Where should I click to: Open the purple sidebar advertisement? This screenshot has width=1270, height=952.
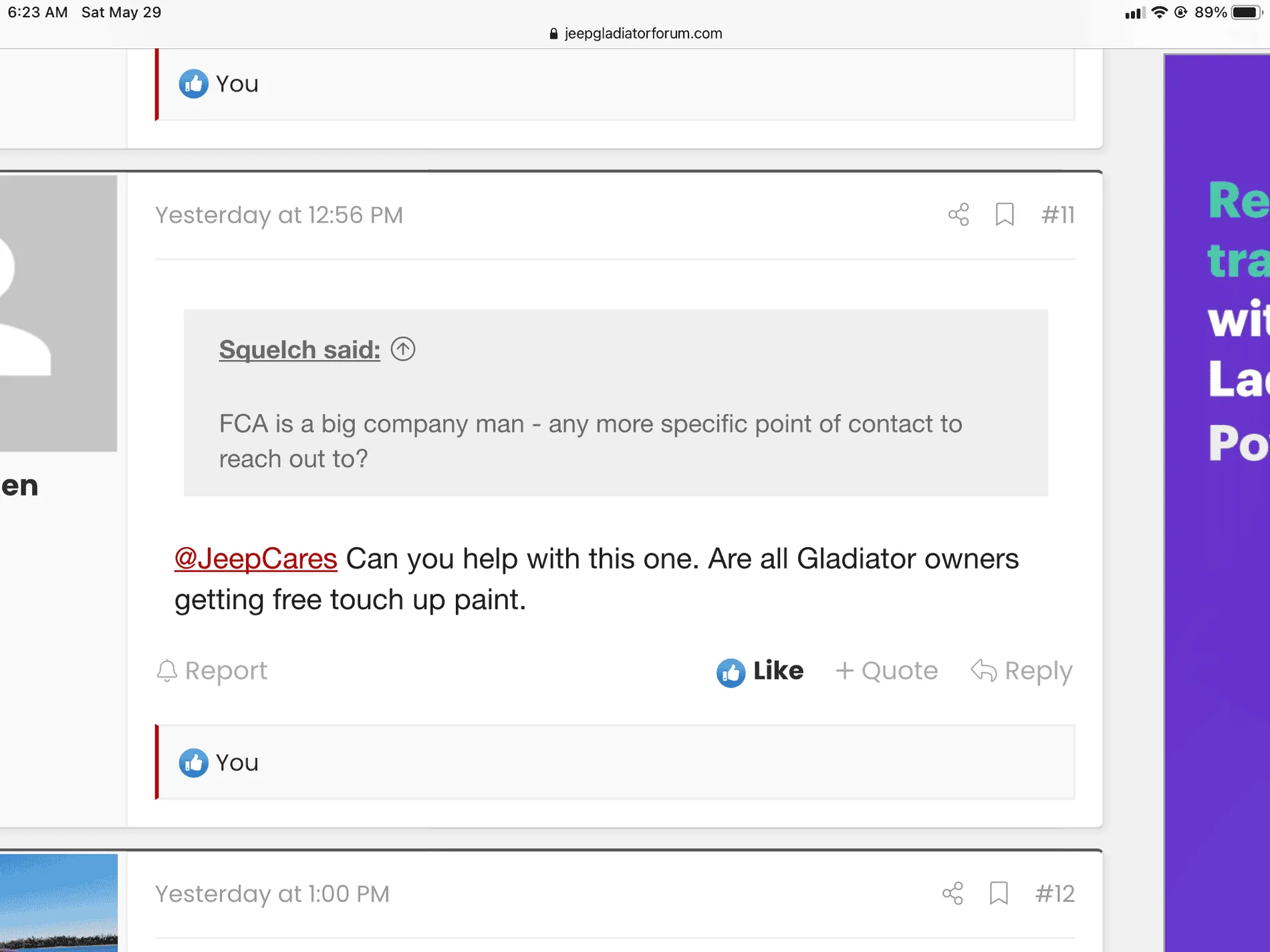coord(1217,502)
